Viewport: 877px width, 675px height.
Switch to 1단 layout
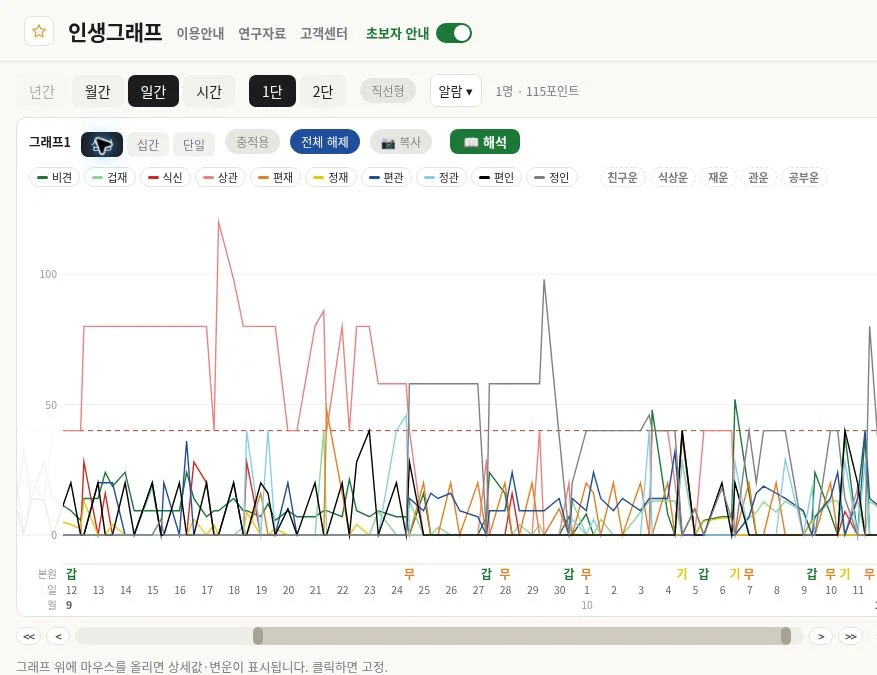tap(272, 91)
